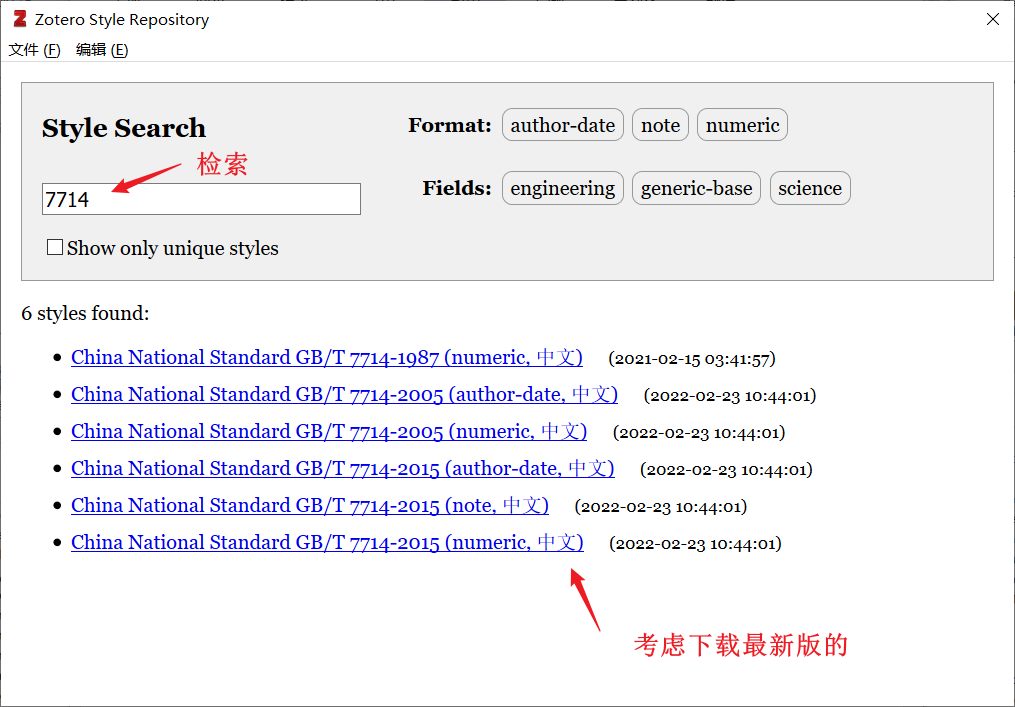Click the Style Search heading
1015x707 pixels.
124,128
